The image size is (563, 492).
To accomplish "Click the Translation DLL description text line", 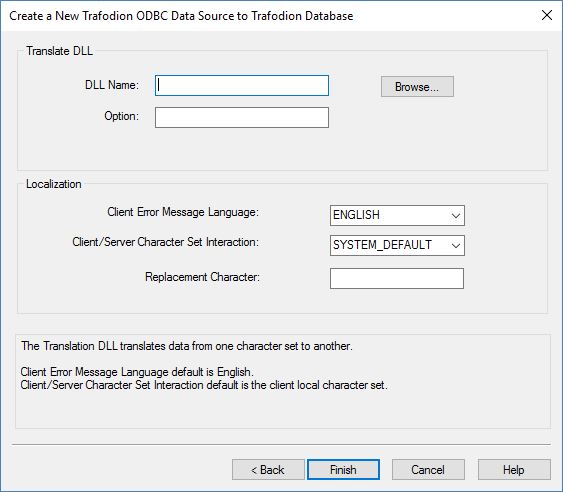I will coord(187,346).
